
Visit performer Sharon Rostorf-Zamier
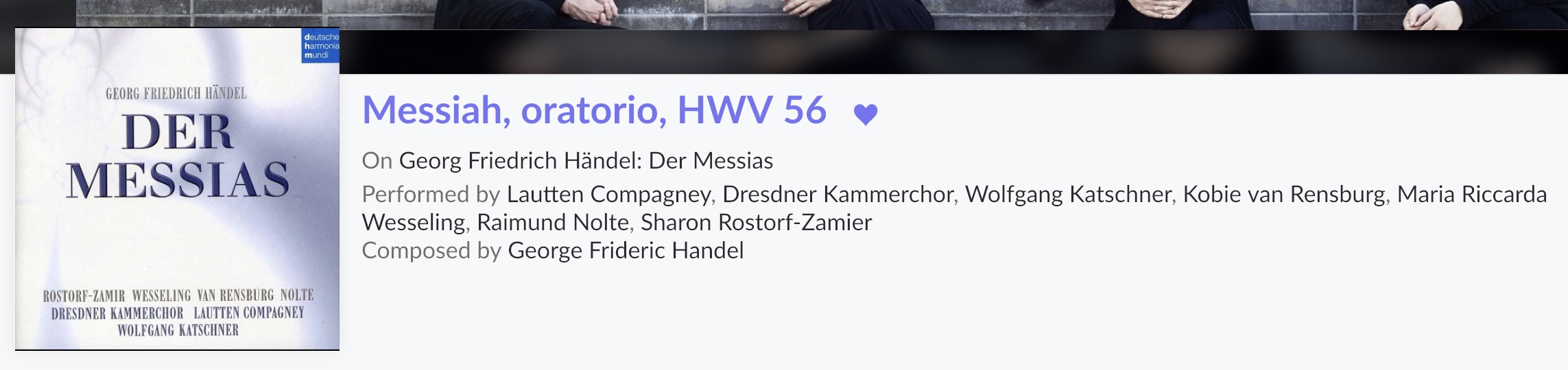(x=757, y=223)
